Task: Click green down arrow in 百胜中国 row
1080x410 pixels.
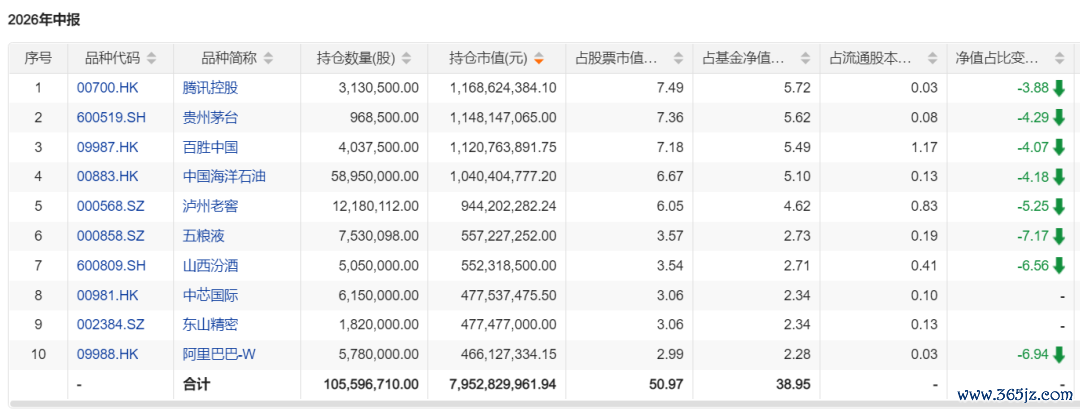Action: (1059, 147)
